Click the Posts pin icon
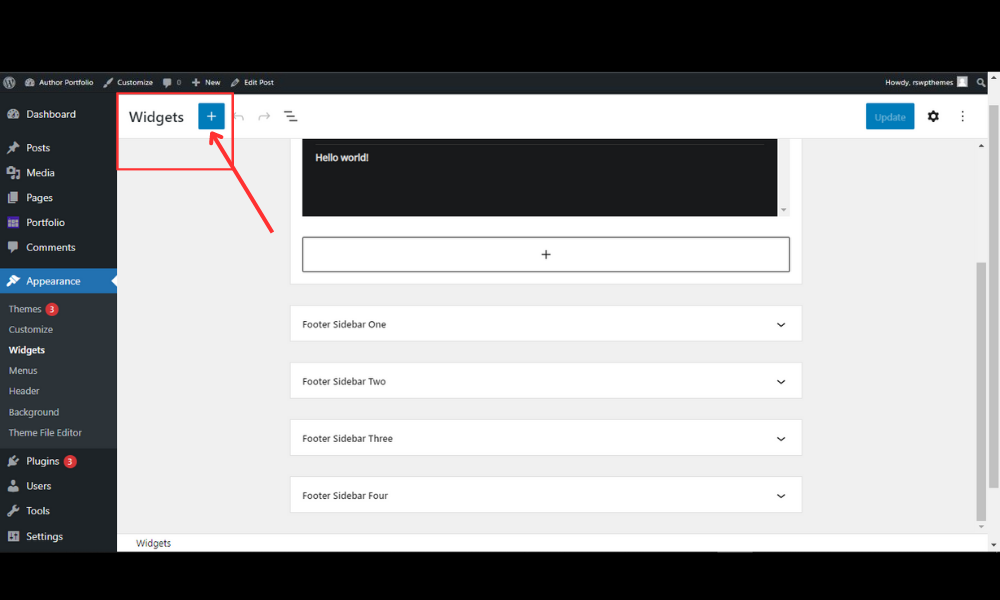Viewport: 1000px width, 600px height. 13,147
